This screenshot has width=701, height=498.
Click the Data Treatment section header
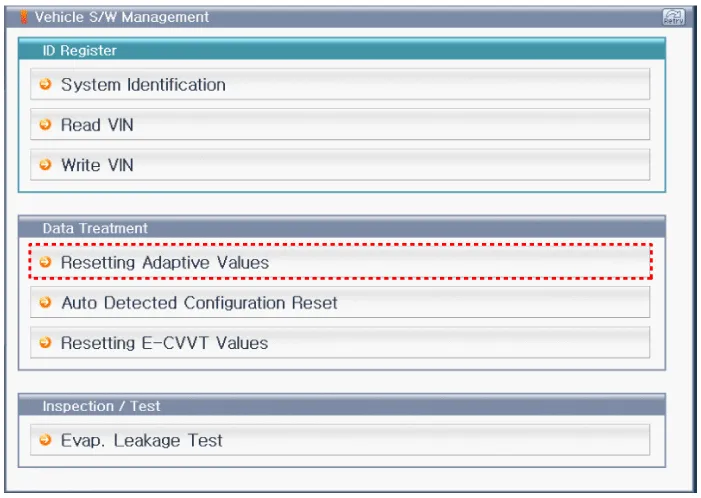[94, 228]
